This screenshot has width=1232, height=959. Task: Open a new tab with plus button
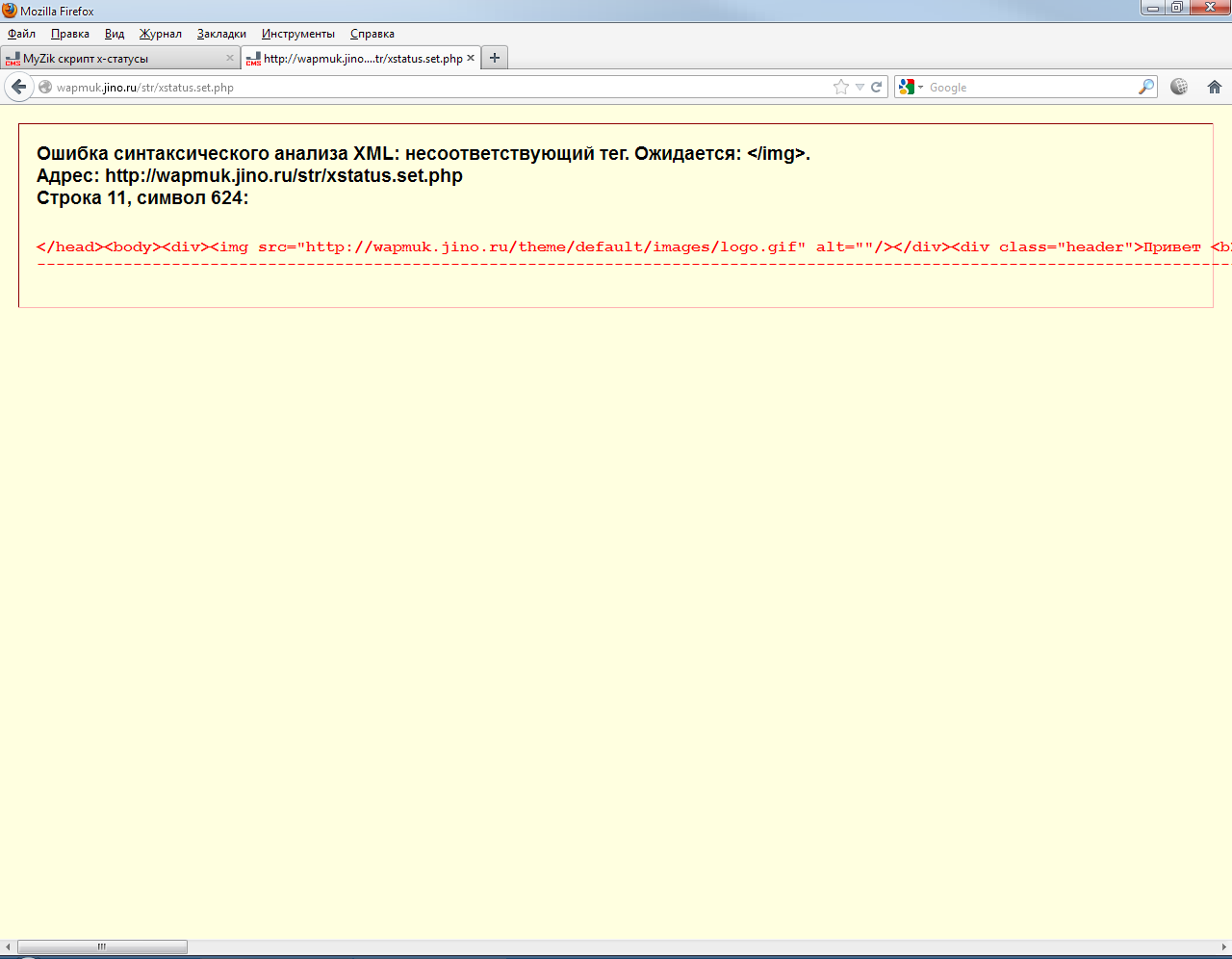[x=495, y=58]
